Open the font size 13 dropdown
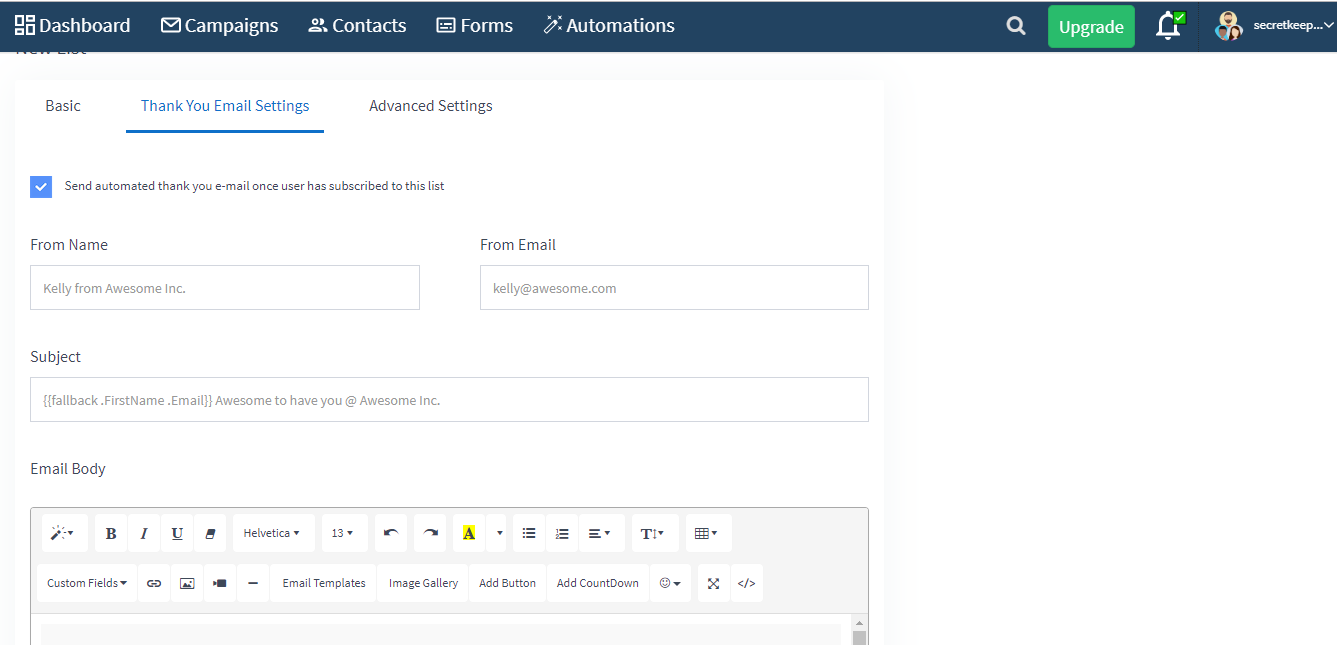Image resolution: width=1337 pixels, height=645 pixels. point(345,533)
